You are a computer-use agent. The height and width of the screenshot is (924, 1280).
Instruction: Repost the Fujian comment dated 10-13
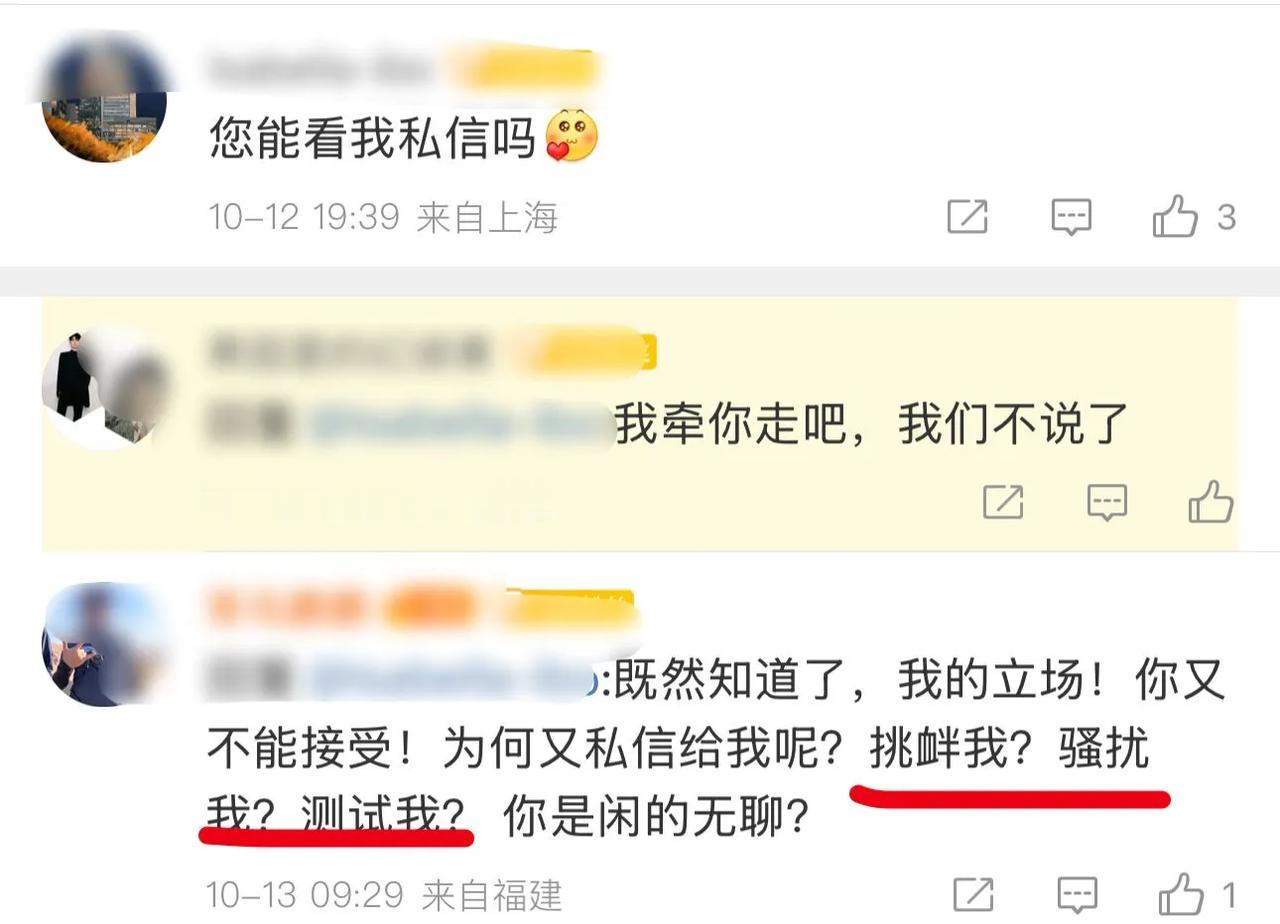973,894
